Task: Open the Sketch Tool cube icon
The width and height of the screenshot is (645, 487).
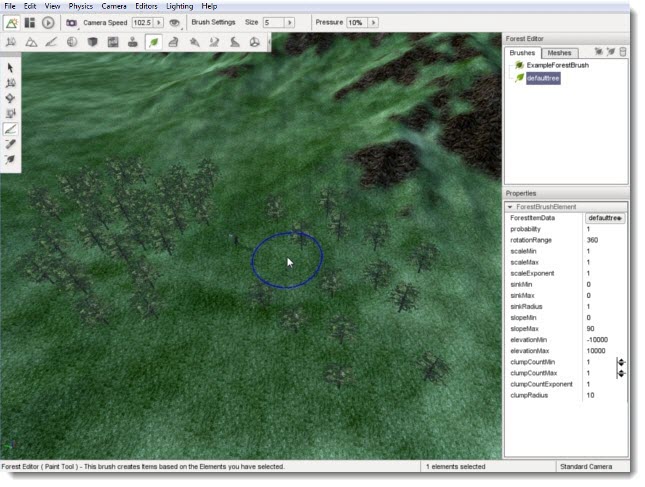Action: 92,42
